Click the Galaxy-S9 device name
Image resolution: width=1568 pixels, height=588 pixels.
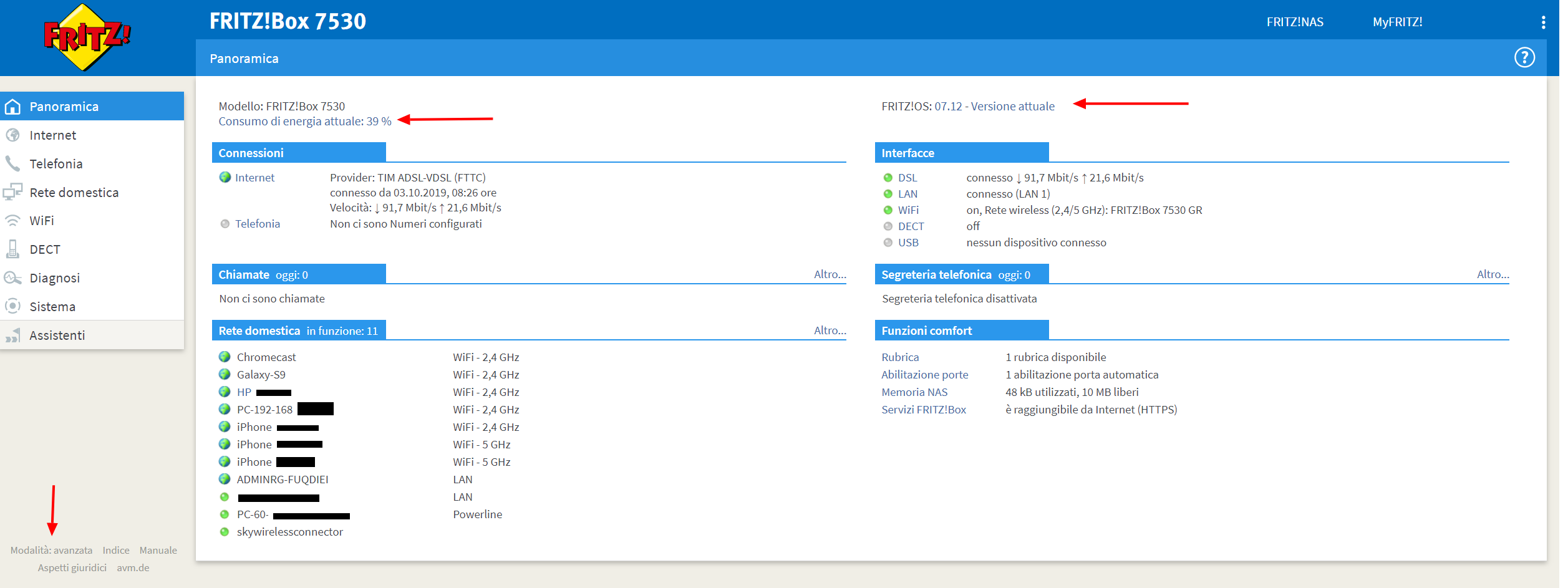click(261, 375)
